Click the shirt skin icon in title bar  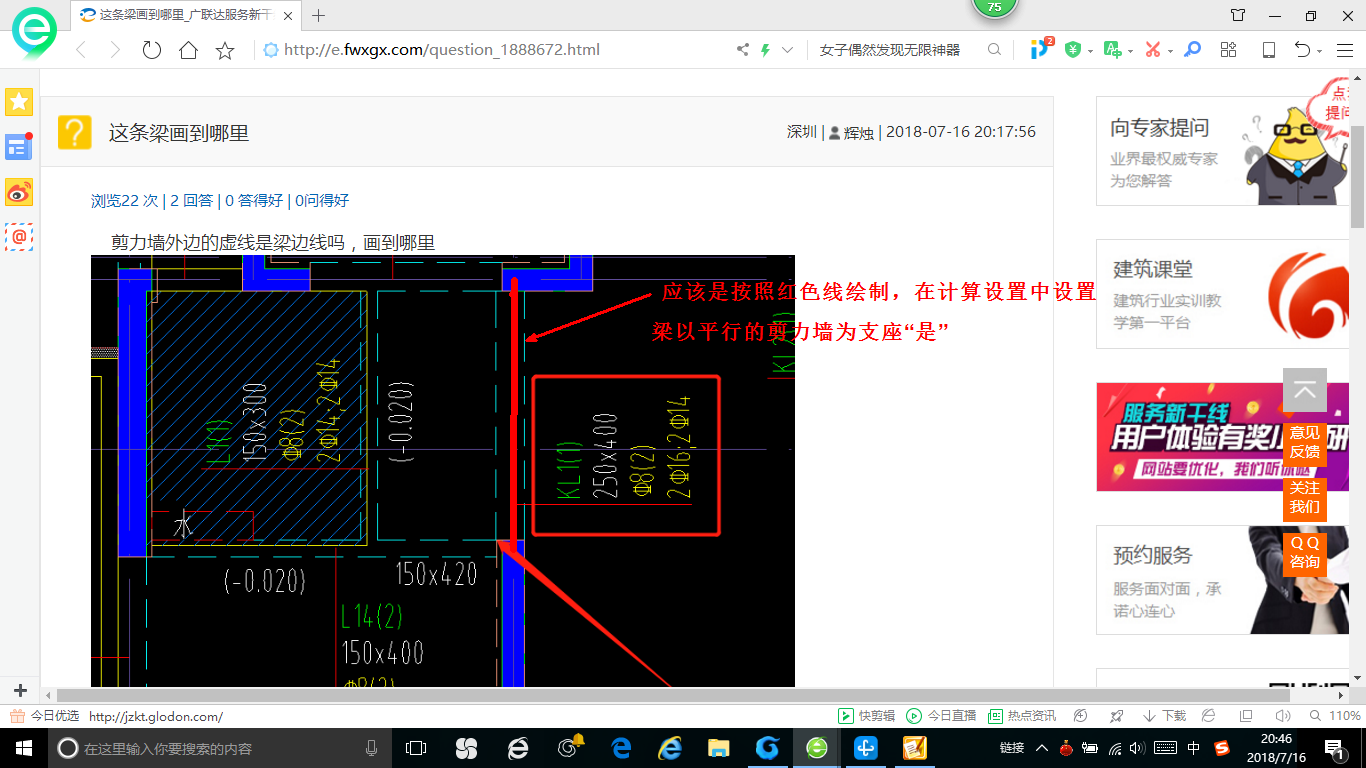(1238, 15)
